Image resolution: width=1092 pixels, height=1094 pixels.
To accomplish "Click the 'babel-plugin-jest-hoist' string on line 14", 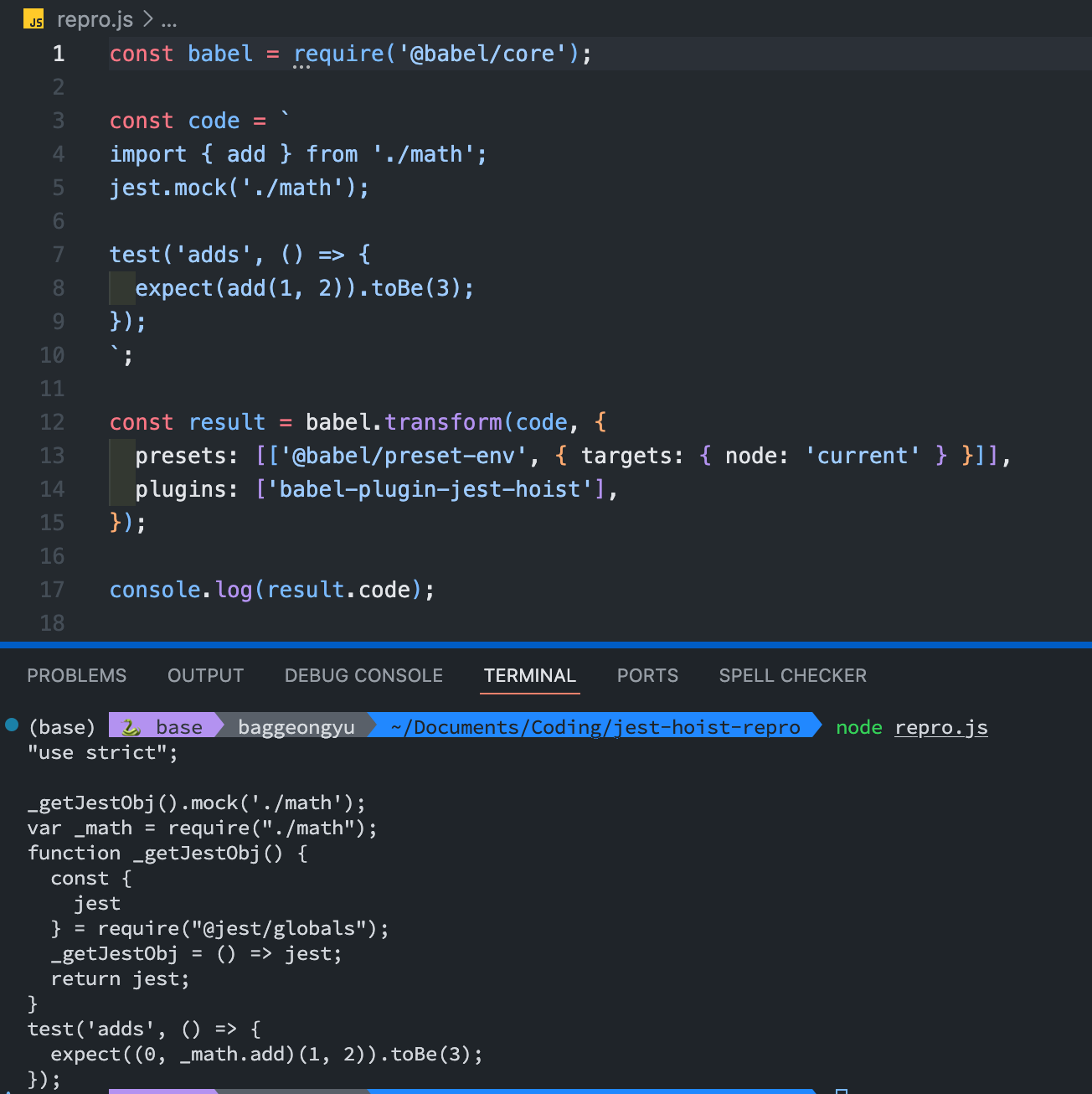I will (430, 489).
